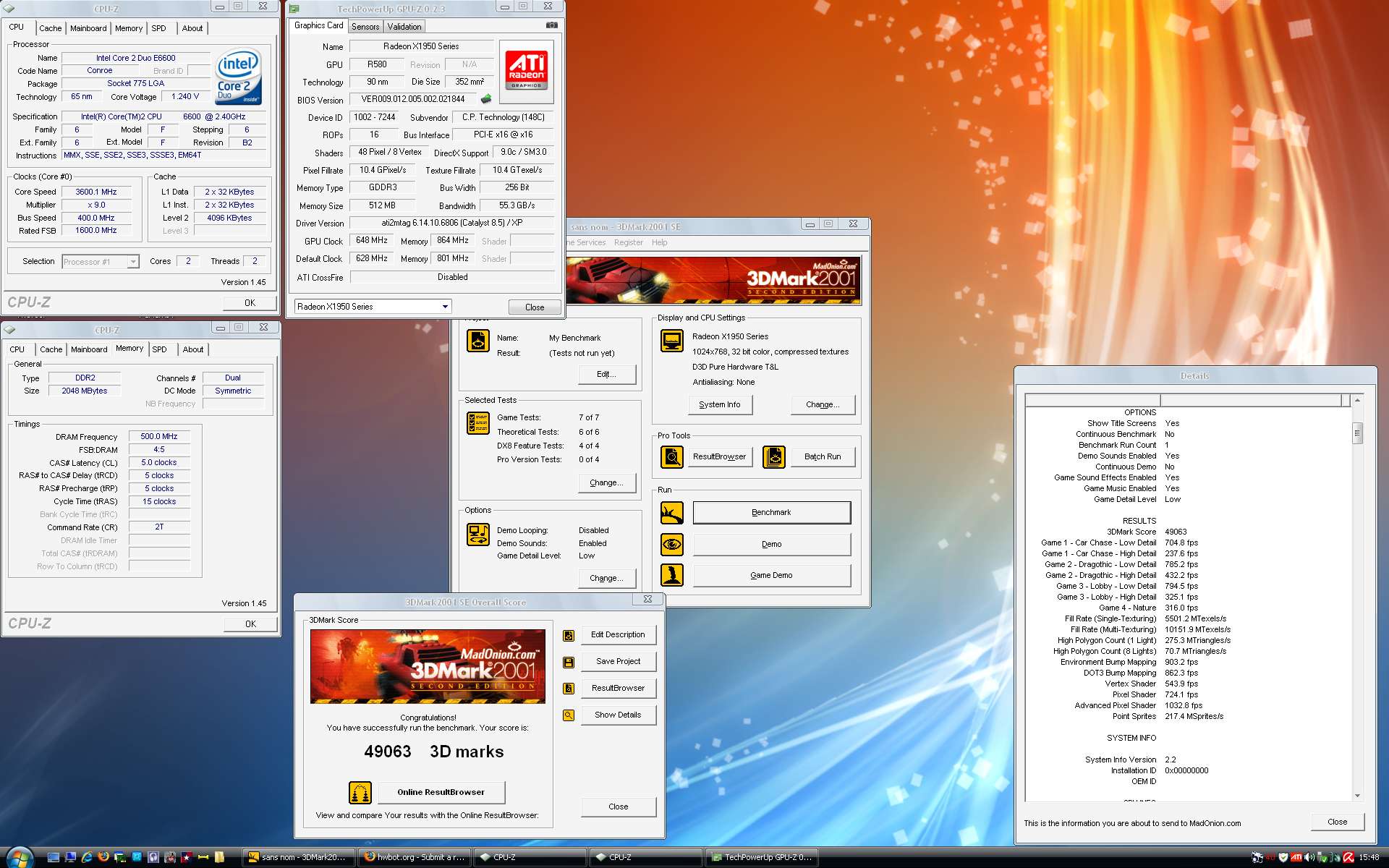Click the Details list scroll-down arrow
The image size is (1389, 868).
[x=1357, y=796]
